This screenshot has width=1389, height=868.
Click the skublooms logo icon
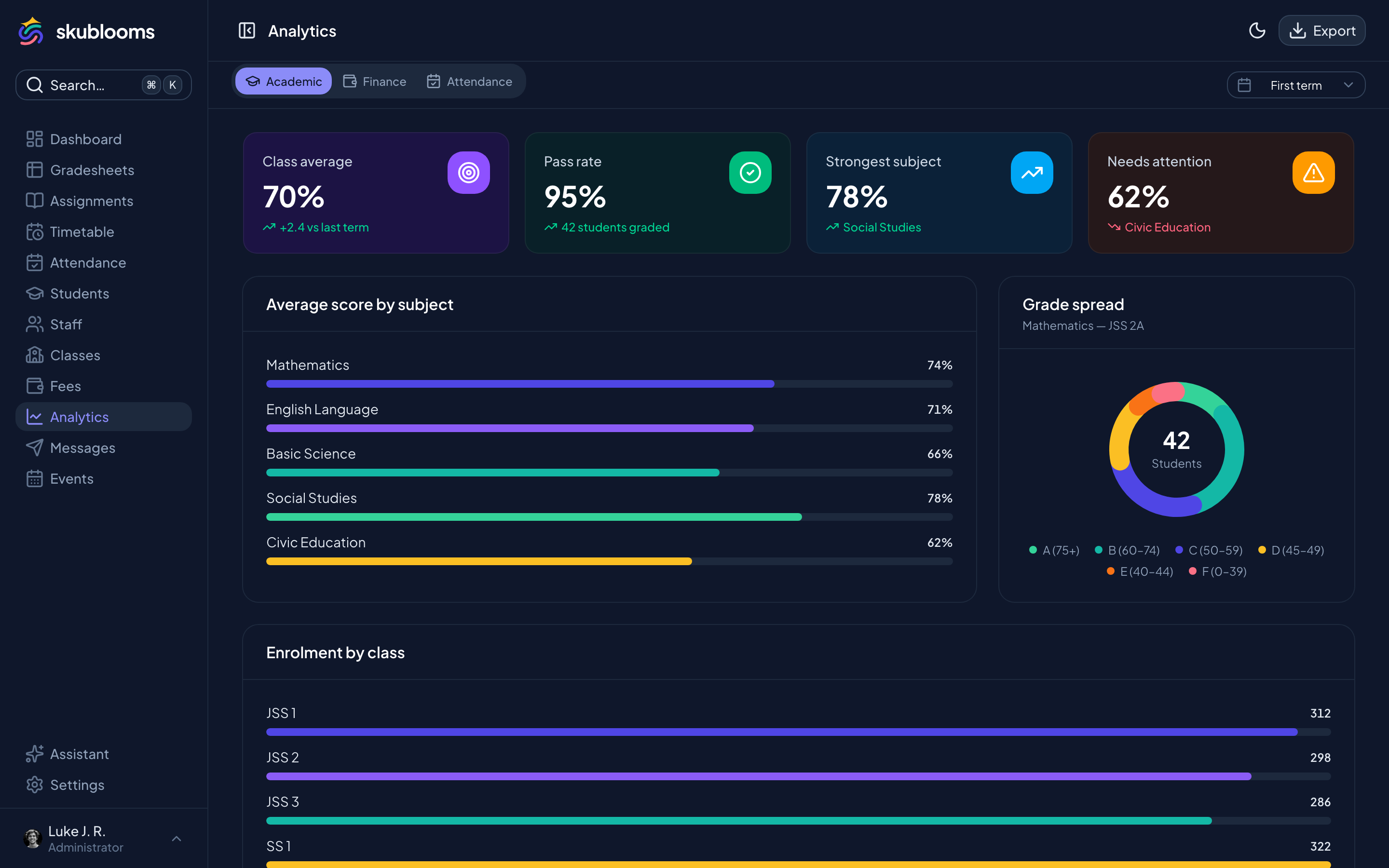(x=31, y=31)
